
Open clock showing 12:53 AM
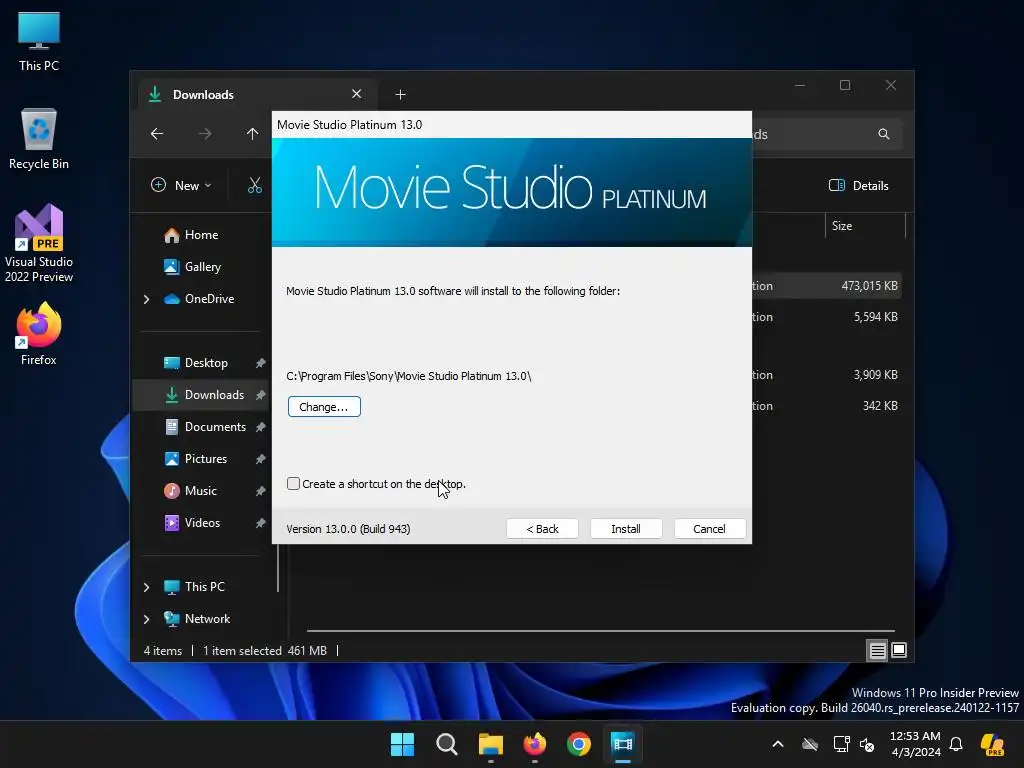[916, 744]
